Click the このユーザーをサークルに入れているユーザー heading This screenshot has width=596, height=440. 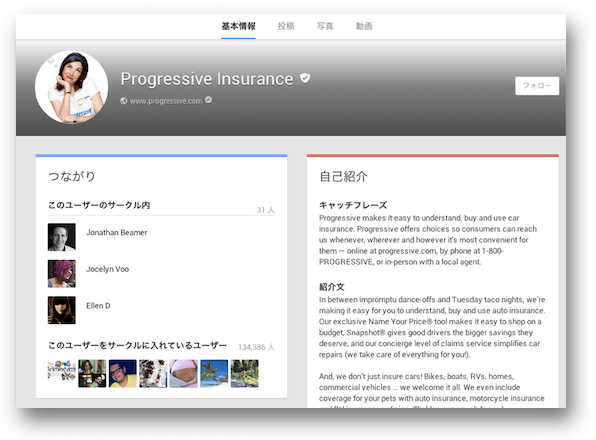137,345
